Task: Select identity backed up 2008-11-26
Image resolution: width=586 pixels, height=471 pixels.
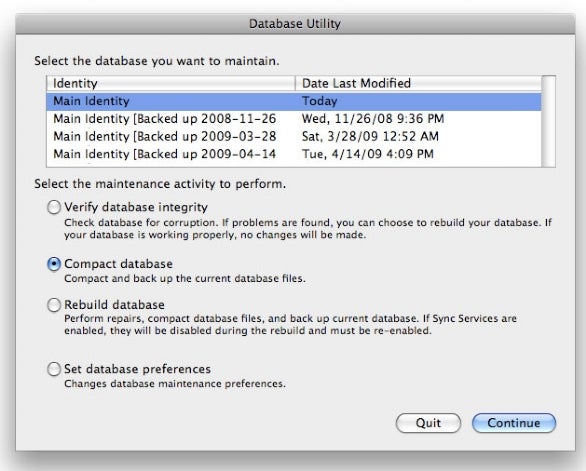Action: (294, 119)
